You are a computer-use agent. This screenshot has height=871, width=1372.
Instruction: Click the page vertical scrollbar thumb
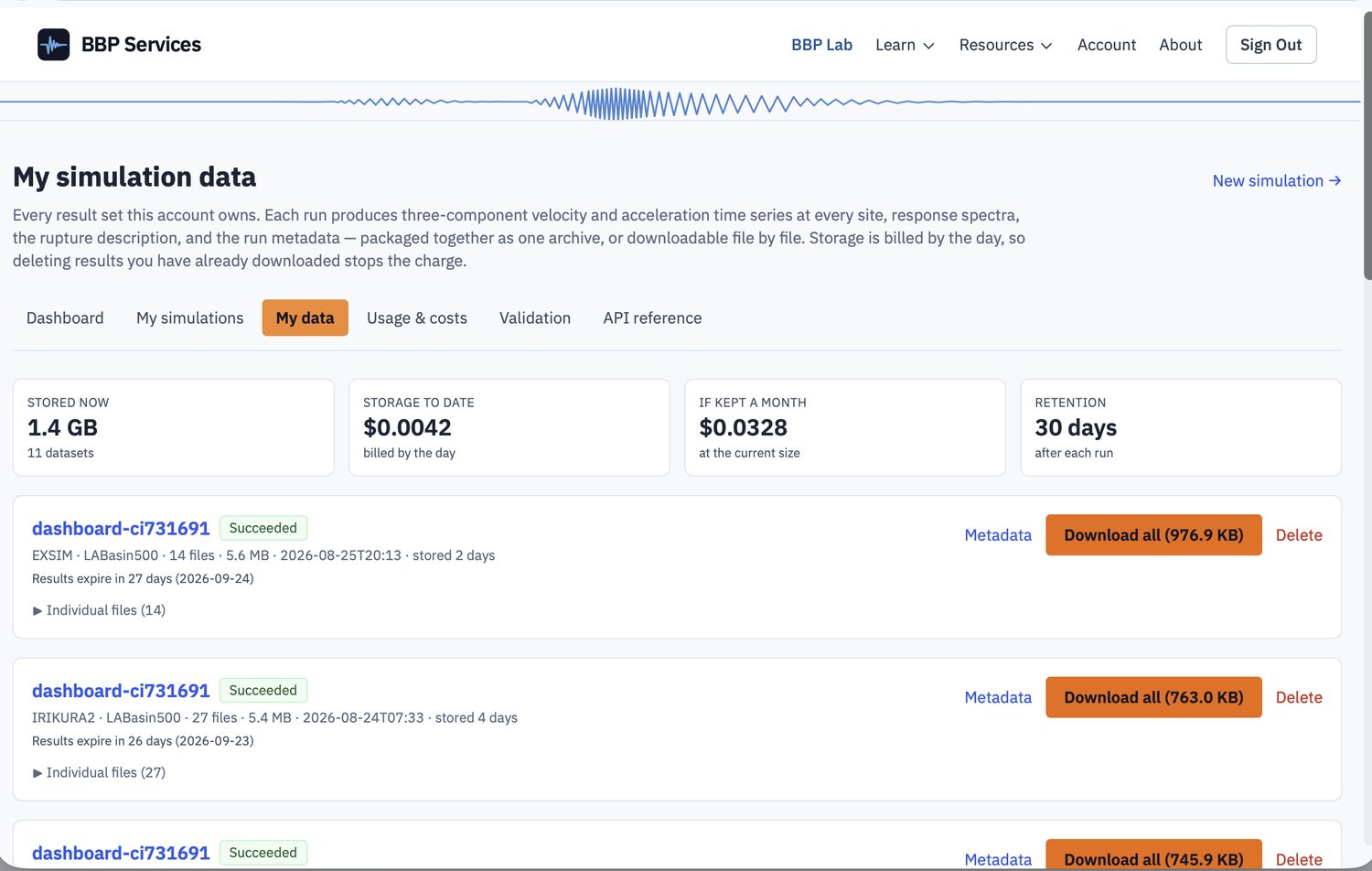coord(1367,146)
